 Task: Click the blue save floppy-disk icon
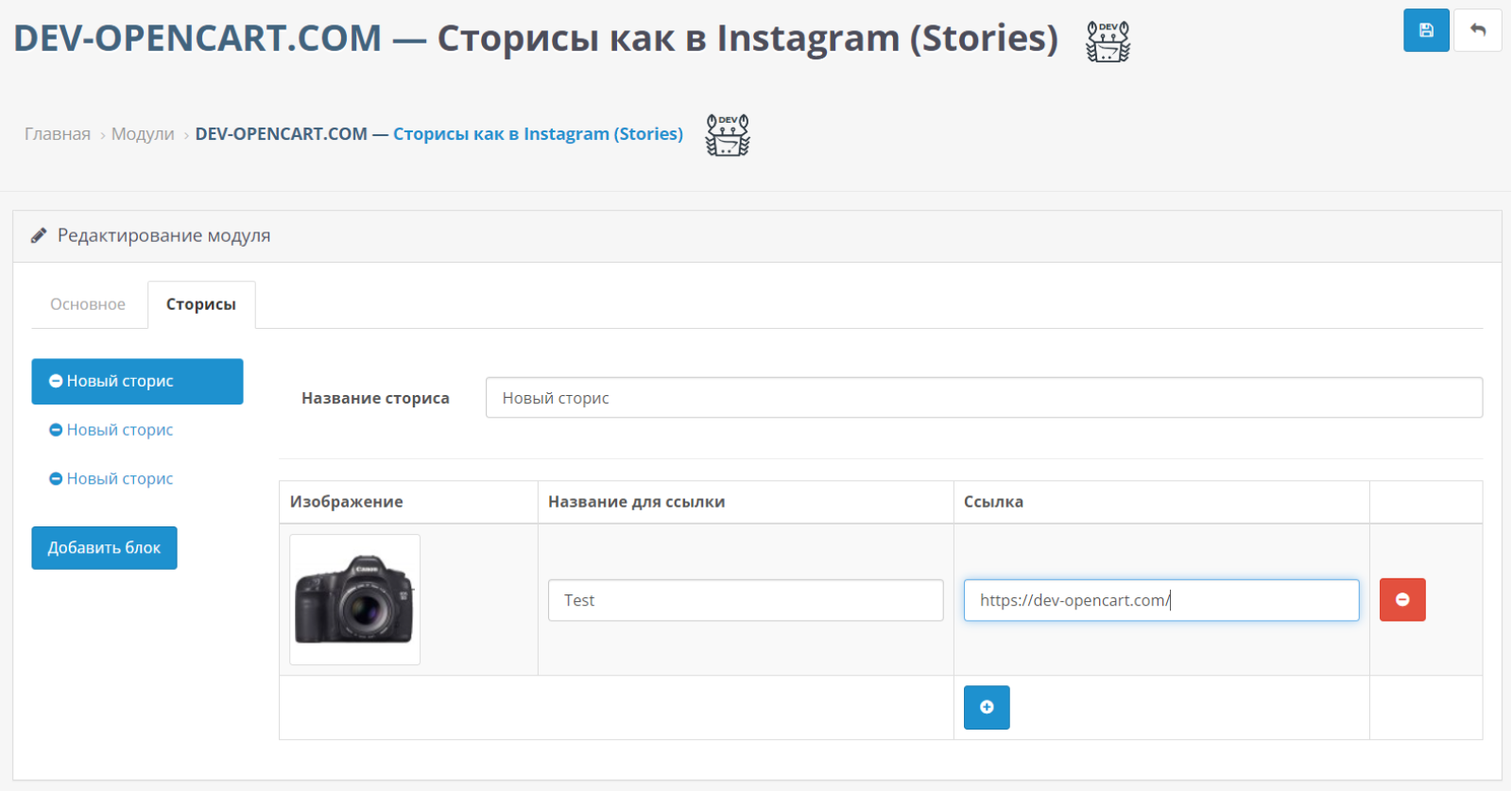click(1426, 30)
